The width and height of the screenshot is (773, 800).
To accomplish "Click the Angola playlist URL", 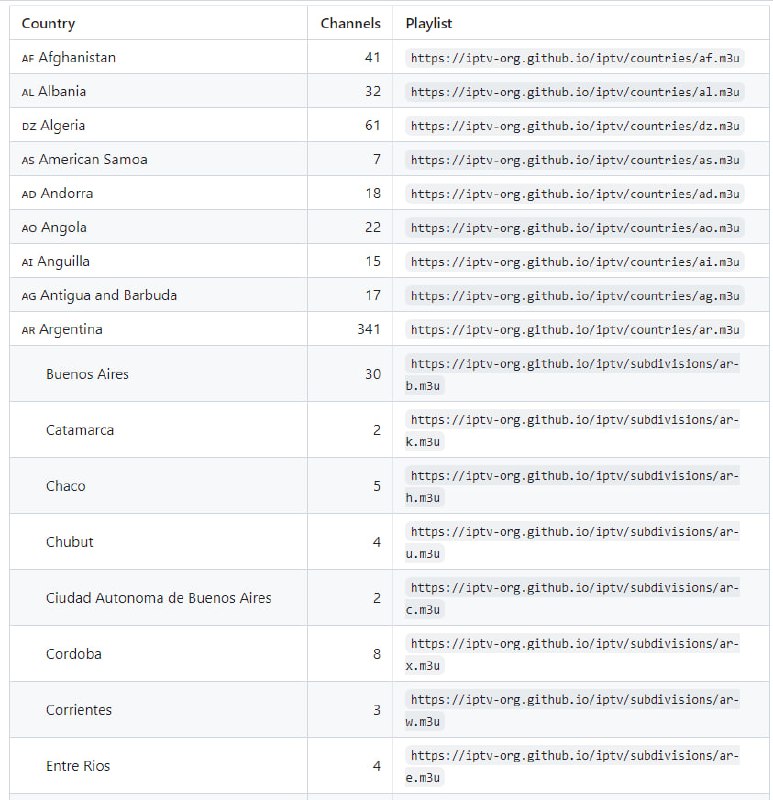I will coord(575,228).
